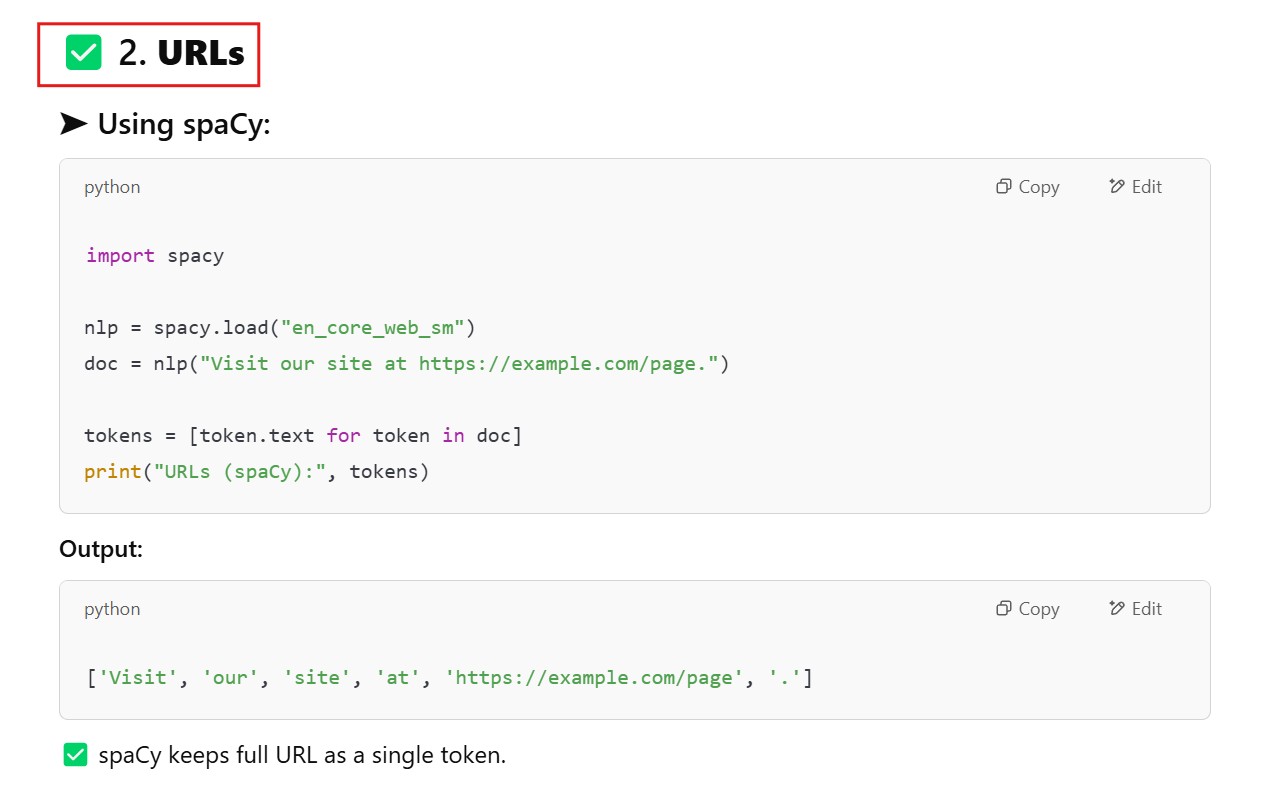This screenshot has height=790, width=1261.
Task: Click the "python" label of the first code block
Action: click(112, 187)
